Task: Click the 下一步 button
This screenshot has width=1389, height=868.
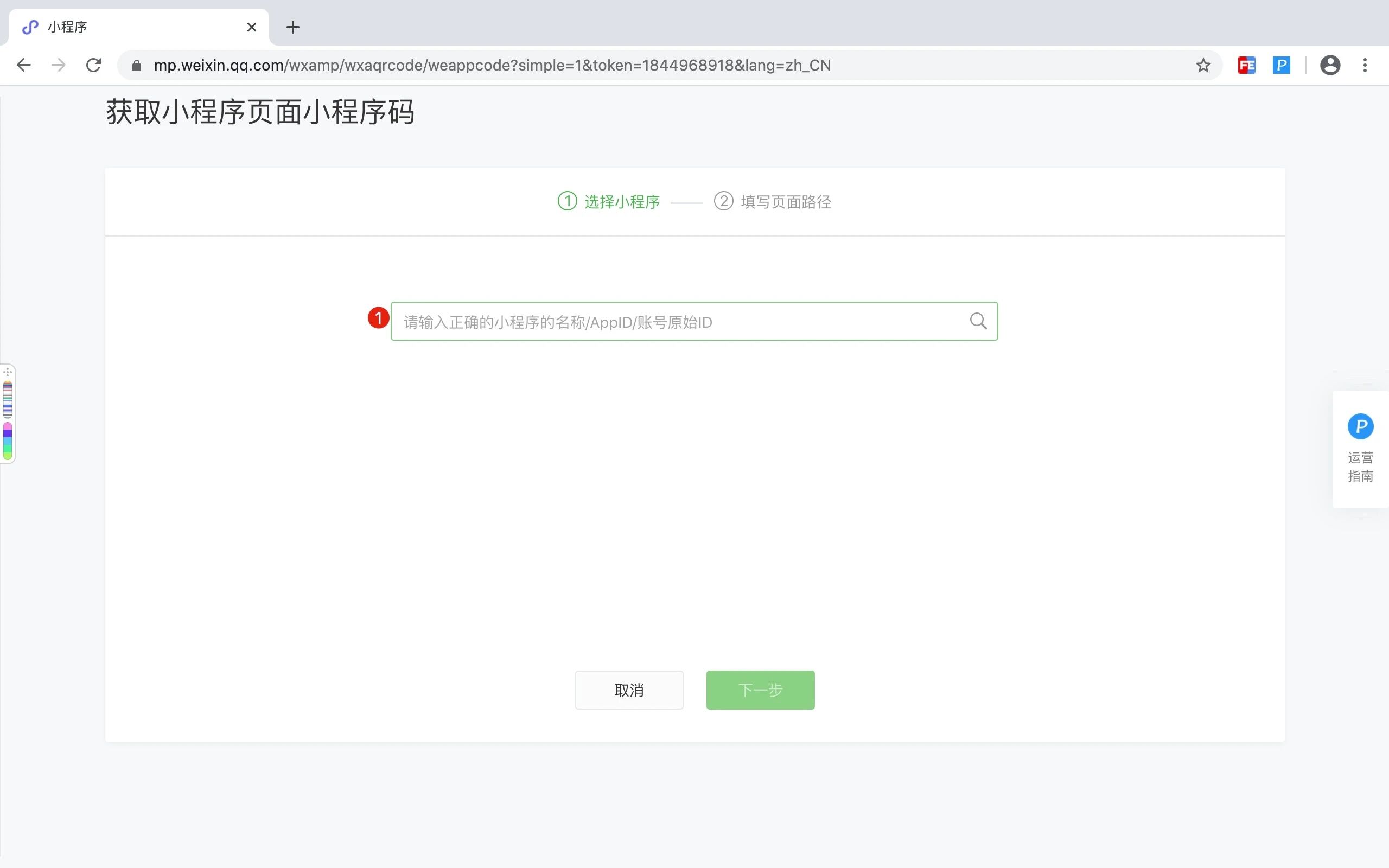Action: click(760, 690)
